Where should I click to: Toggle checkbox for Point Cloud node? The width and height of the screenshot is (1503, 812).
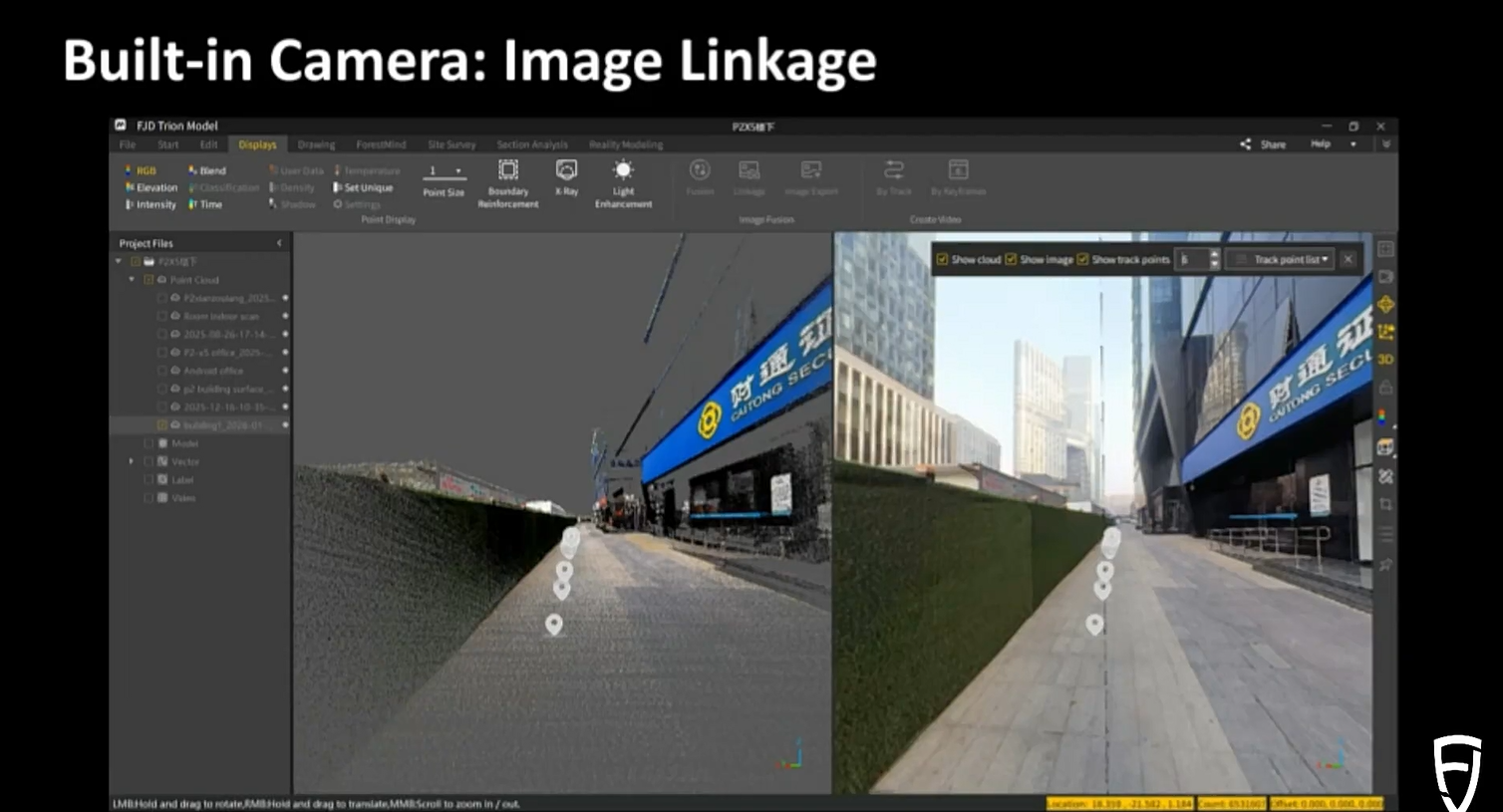point(149,280)
